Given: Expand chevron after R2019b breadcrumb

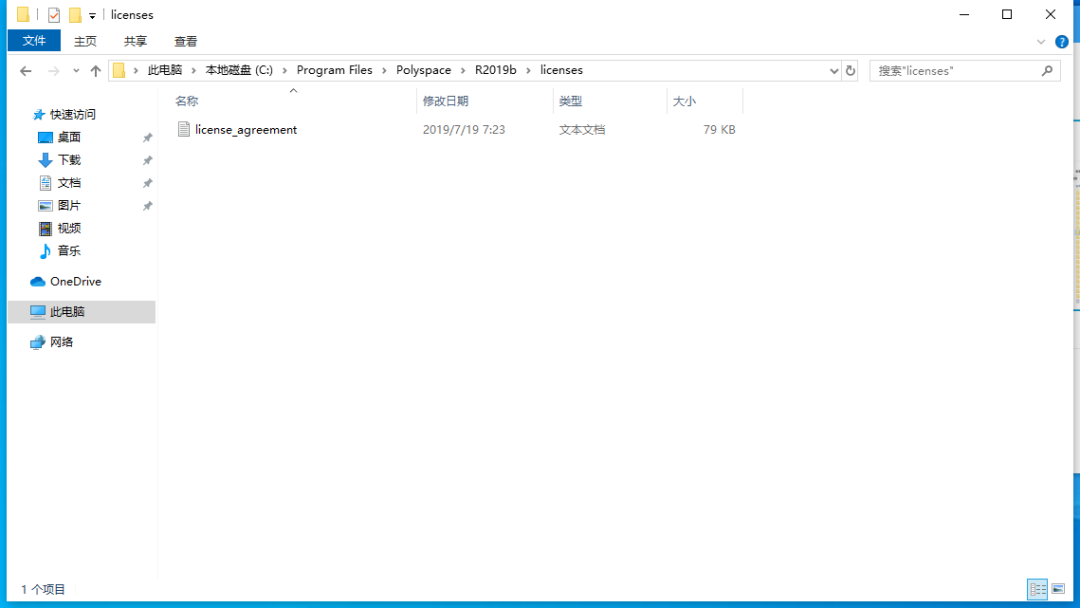Looking at the screenshot, I should click(x=528, y=70).
